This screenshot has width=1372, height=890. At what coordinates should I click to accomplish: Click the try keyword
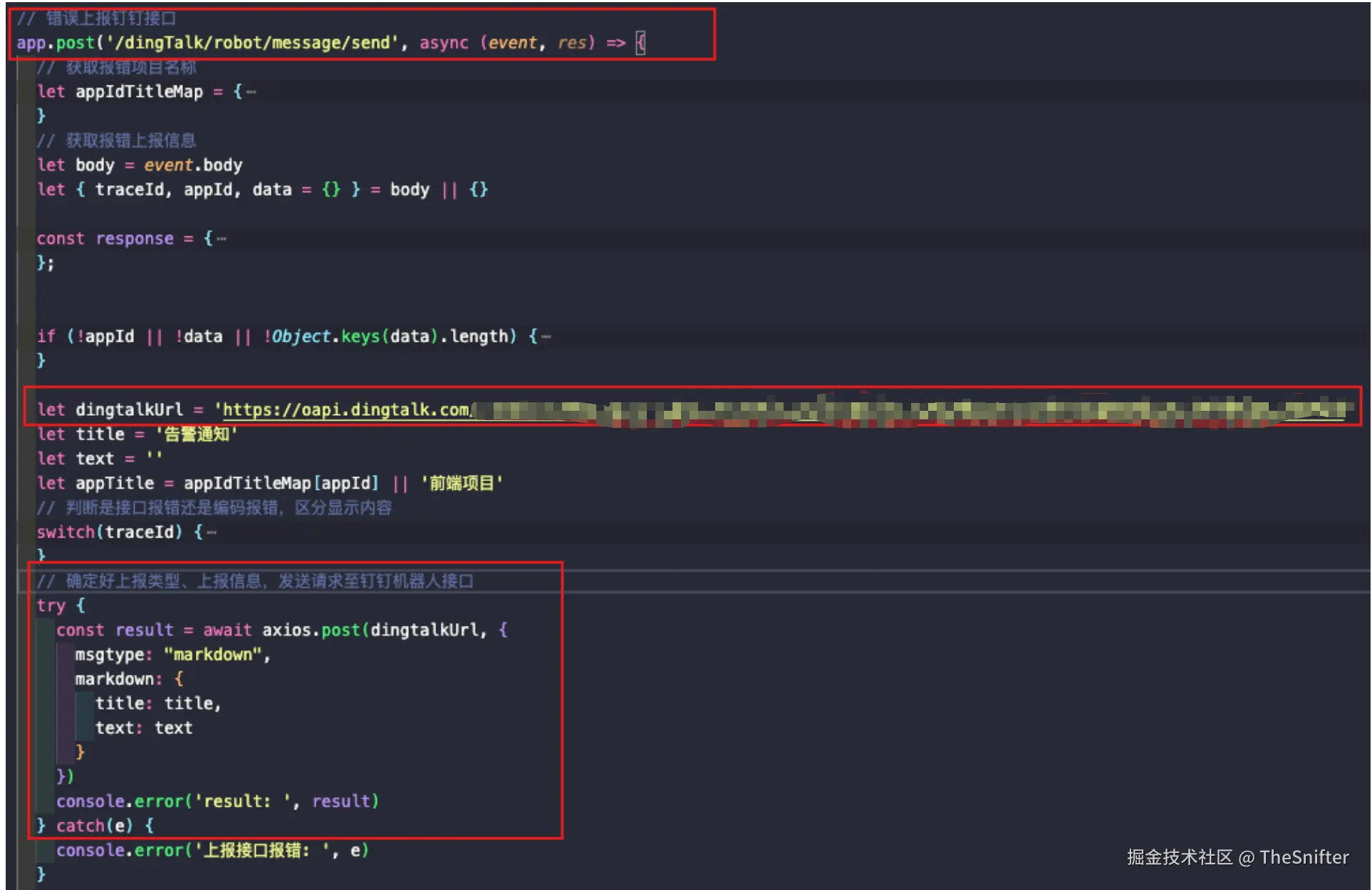(51, 606)
